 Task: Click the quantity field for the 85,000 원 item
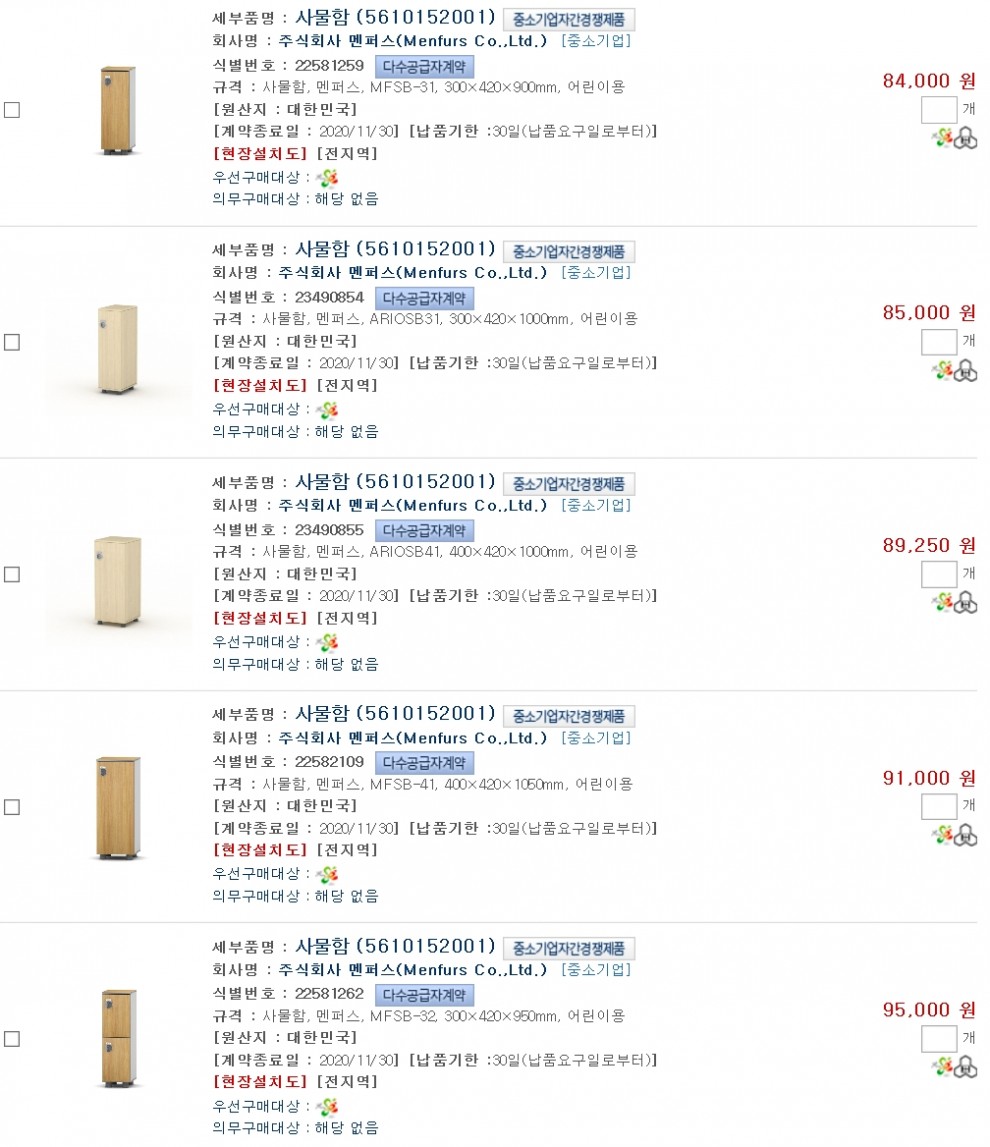pos(938,341)
